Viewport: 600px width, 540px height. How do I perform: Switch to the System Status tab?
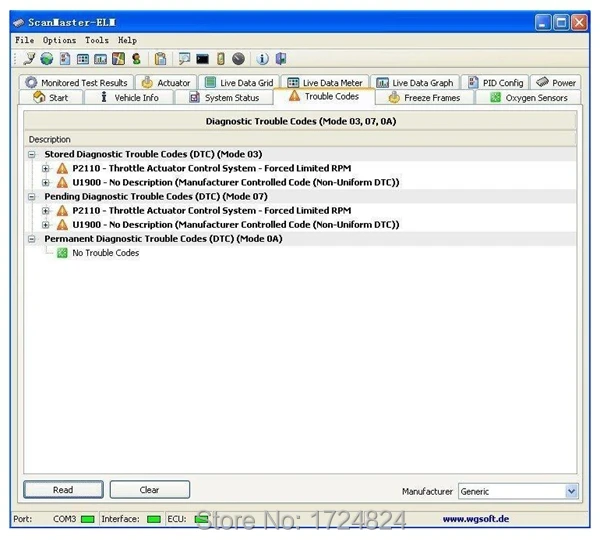click(x=224, y=98)
